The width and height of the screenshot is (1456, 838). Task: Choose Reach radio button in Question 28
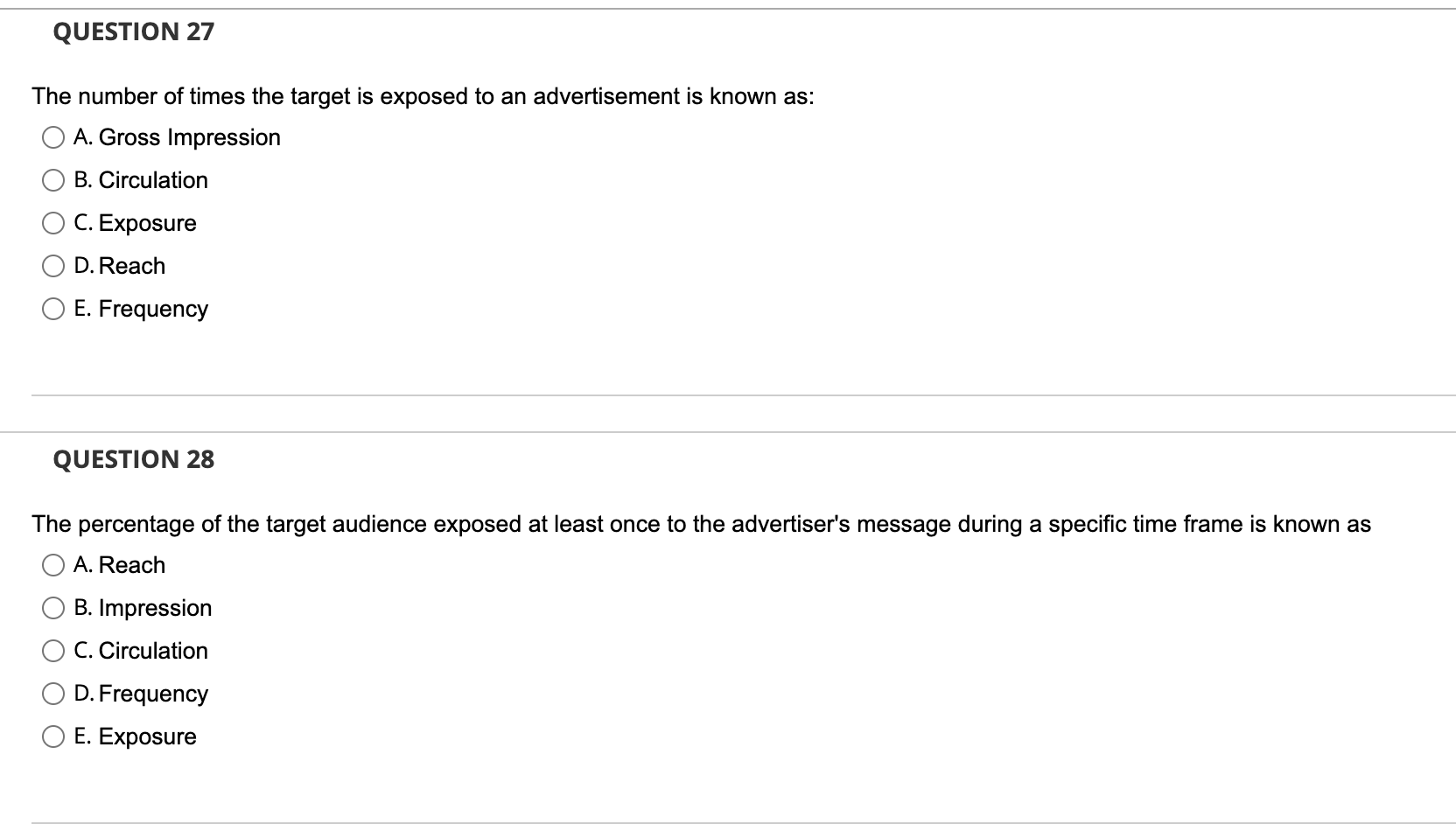(53, 566)
